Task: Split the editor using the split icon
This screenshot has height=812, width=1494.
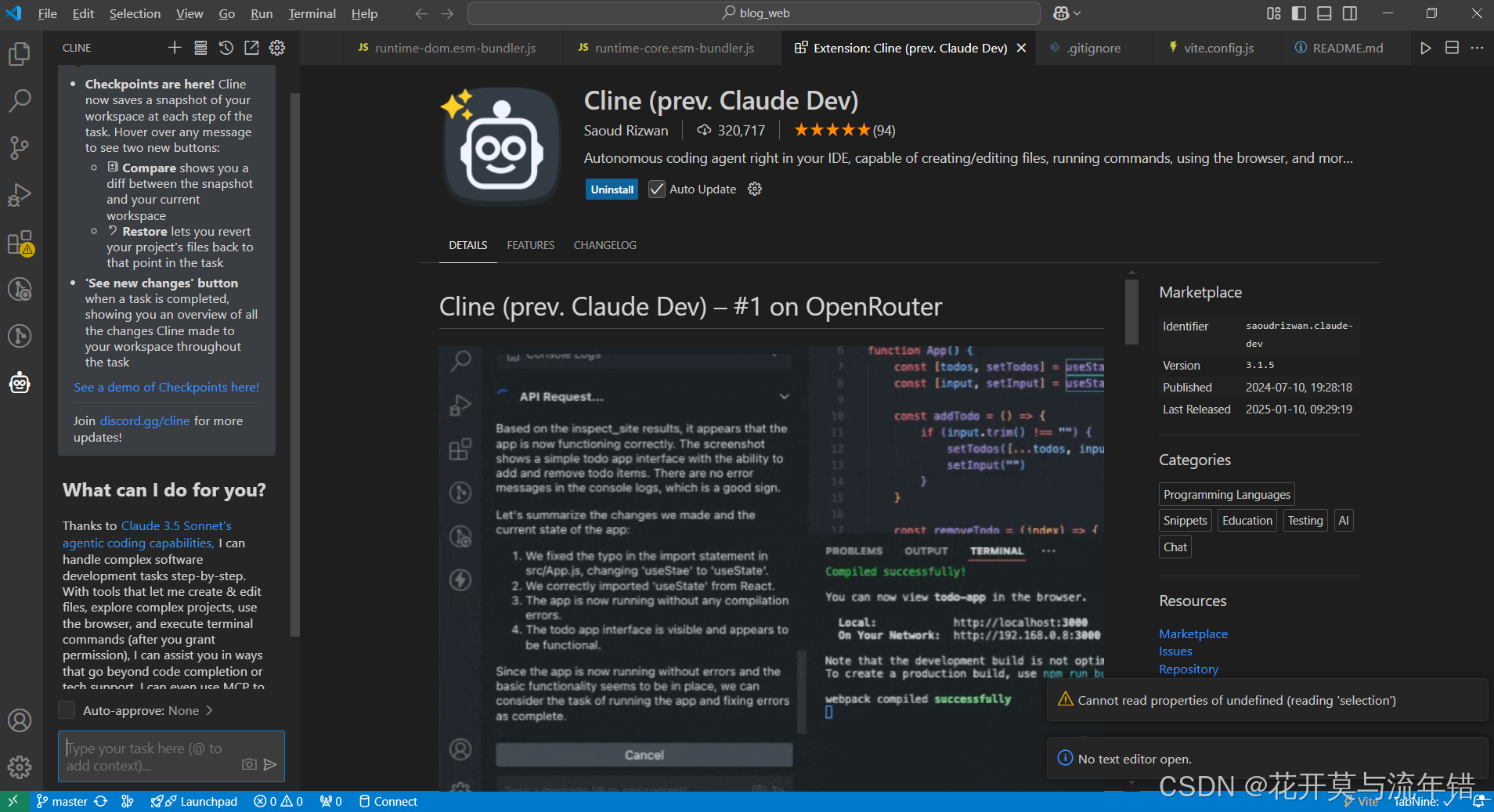Action: (1452, 48)
